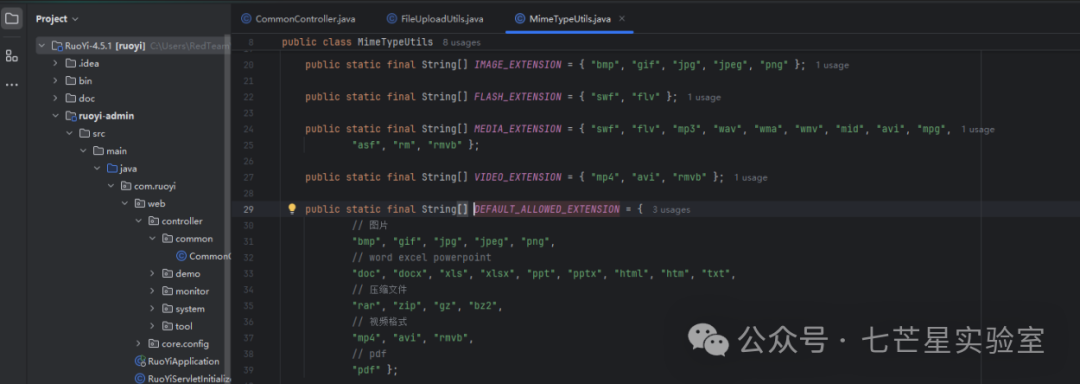Collapse the controller package
This screenshot has width=1080, height=384.
click(x=138, y=221)
